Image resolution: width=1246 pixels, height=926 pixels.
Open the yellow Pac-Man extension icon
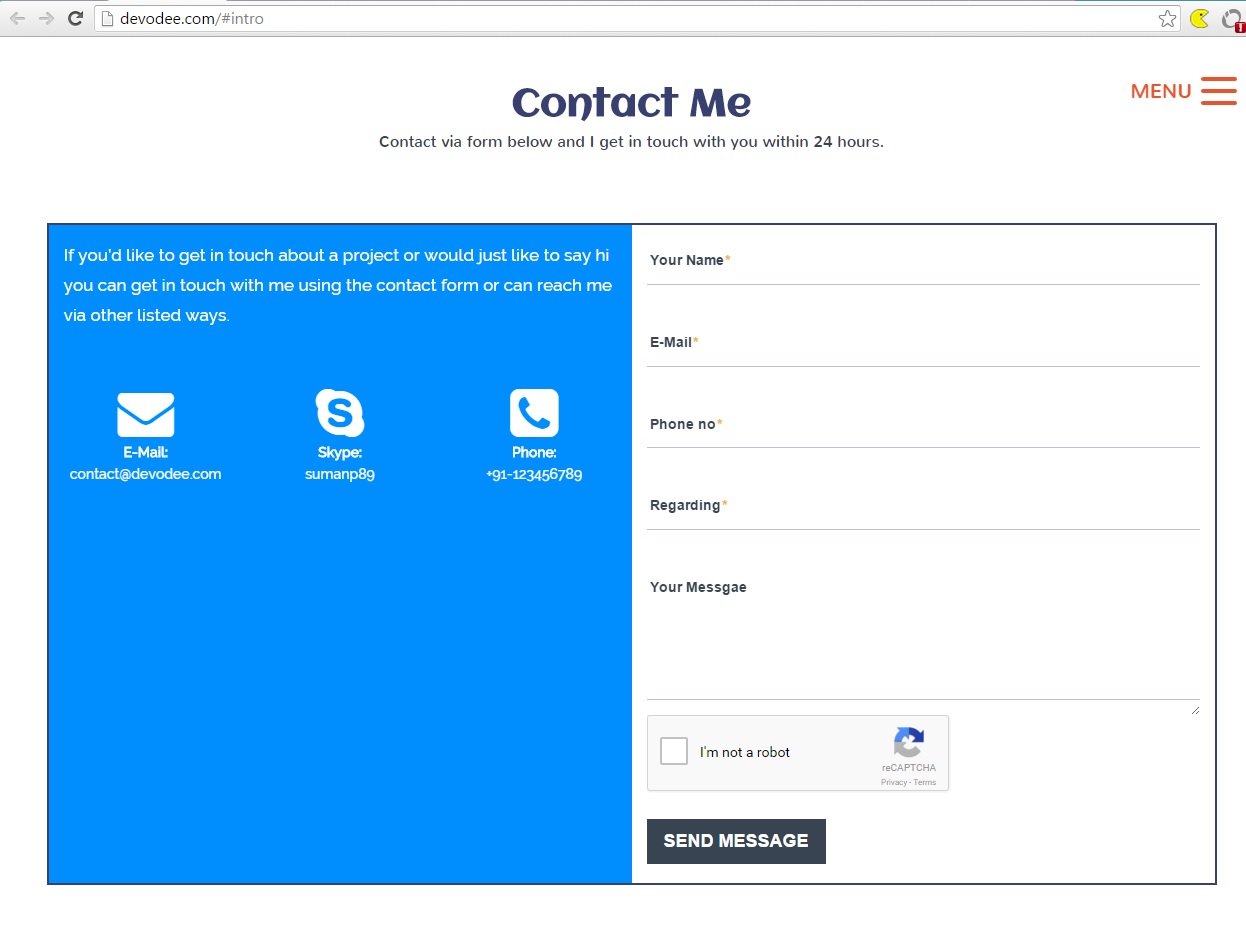(x=1199, y=18)
